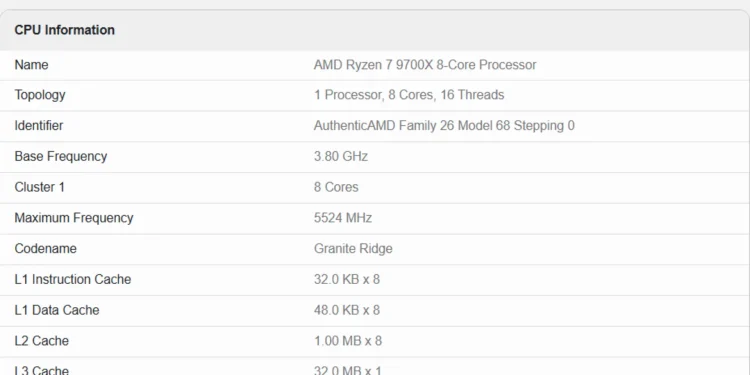Select the Maximum Frequency label
The width and height of the screenshot is (750, 375).
[74, 218]
